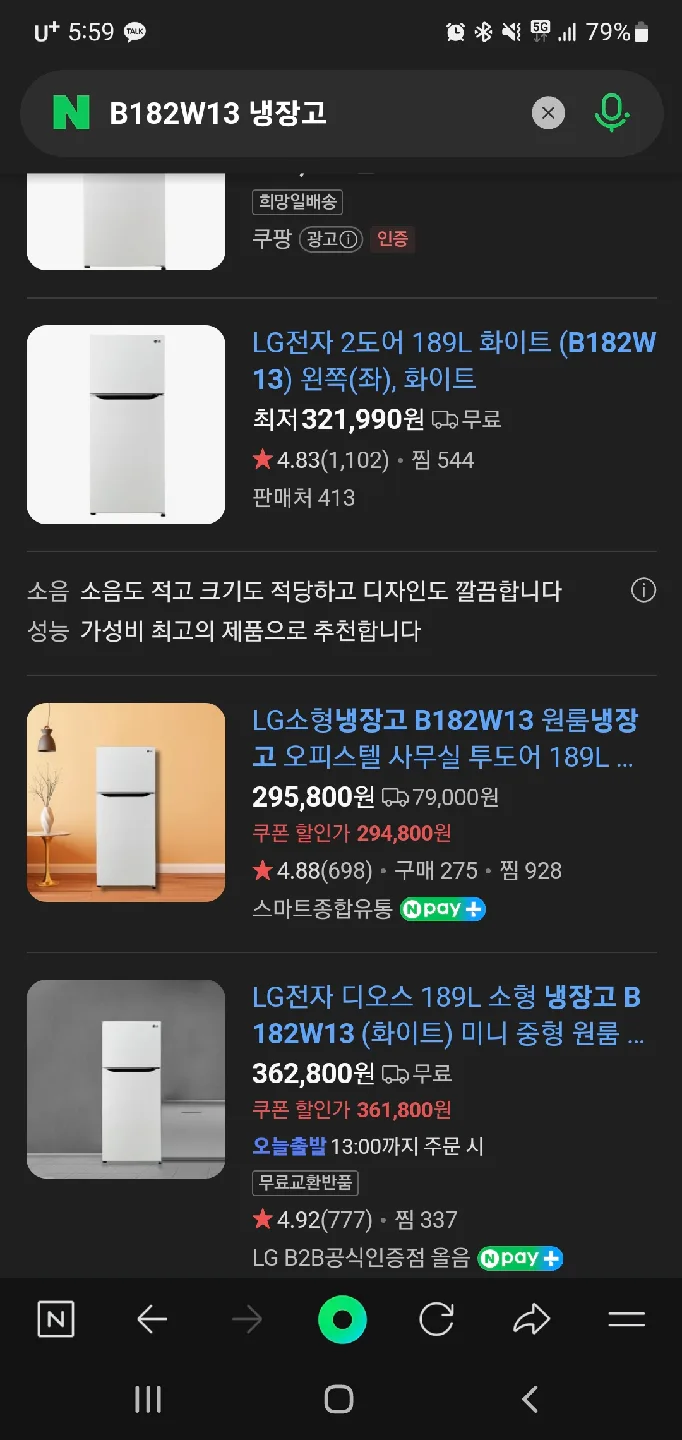Image resolution: width=682 pixels, height=1440 pixels.
Task: Tap the green circle center button
Action: (342, 1320)
